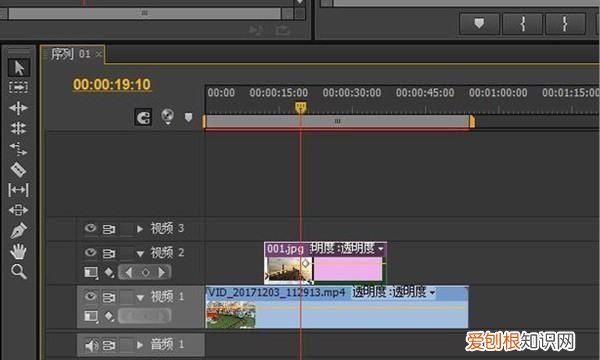Toggle the Snap magnet button
This screenshot has width=600, height=360.
(143, 117)
